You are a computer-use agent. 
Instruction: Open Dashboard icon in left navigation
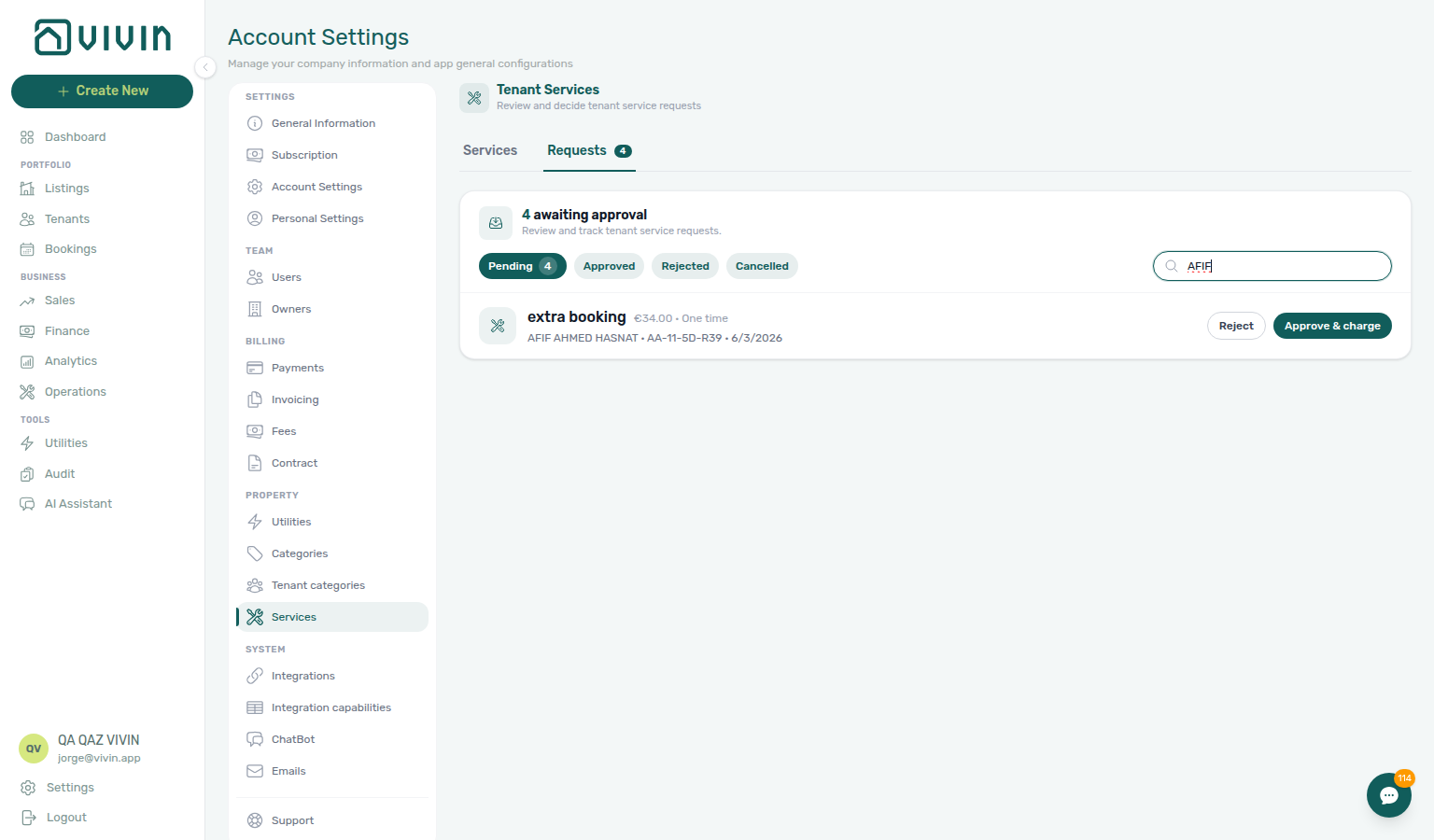27,137
